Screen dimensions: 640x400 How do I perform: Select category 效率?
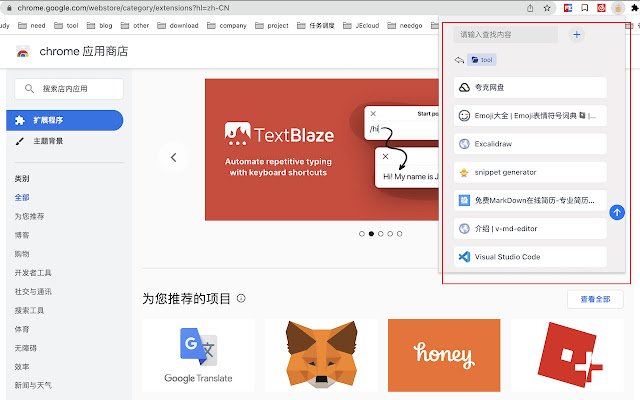pos(22,367)
